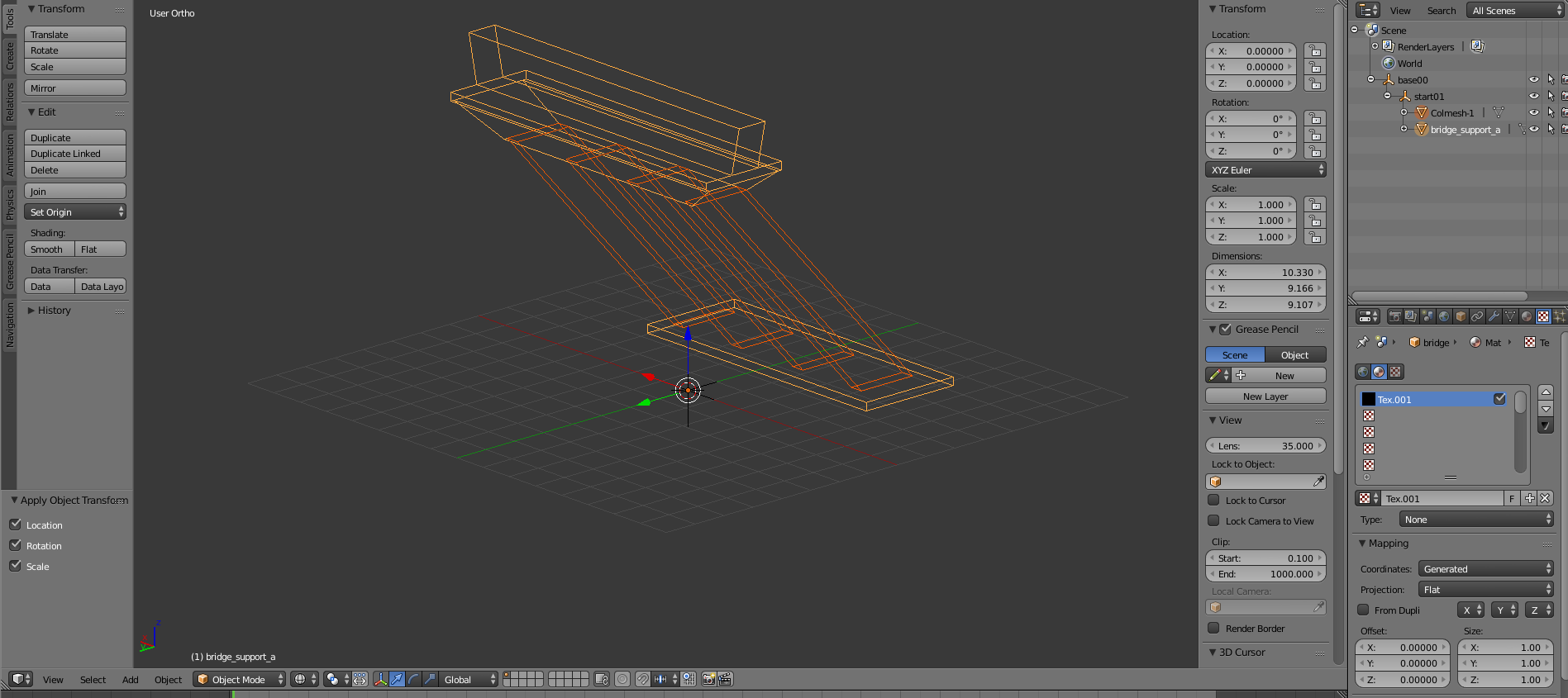Image resolution: width=1568 pixels, height=698 pixels.
Task: Open the XYZ Euler rotation mode dropdown
Action: 1265,170
